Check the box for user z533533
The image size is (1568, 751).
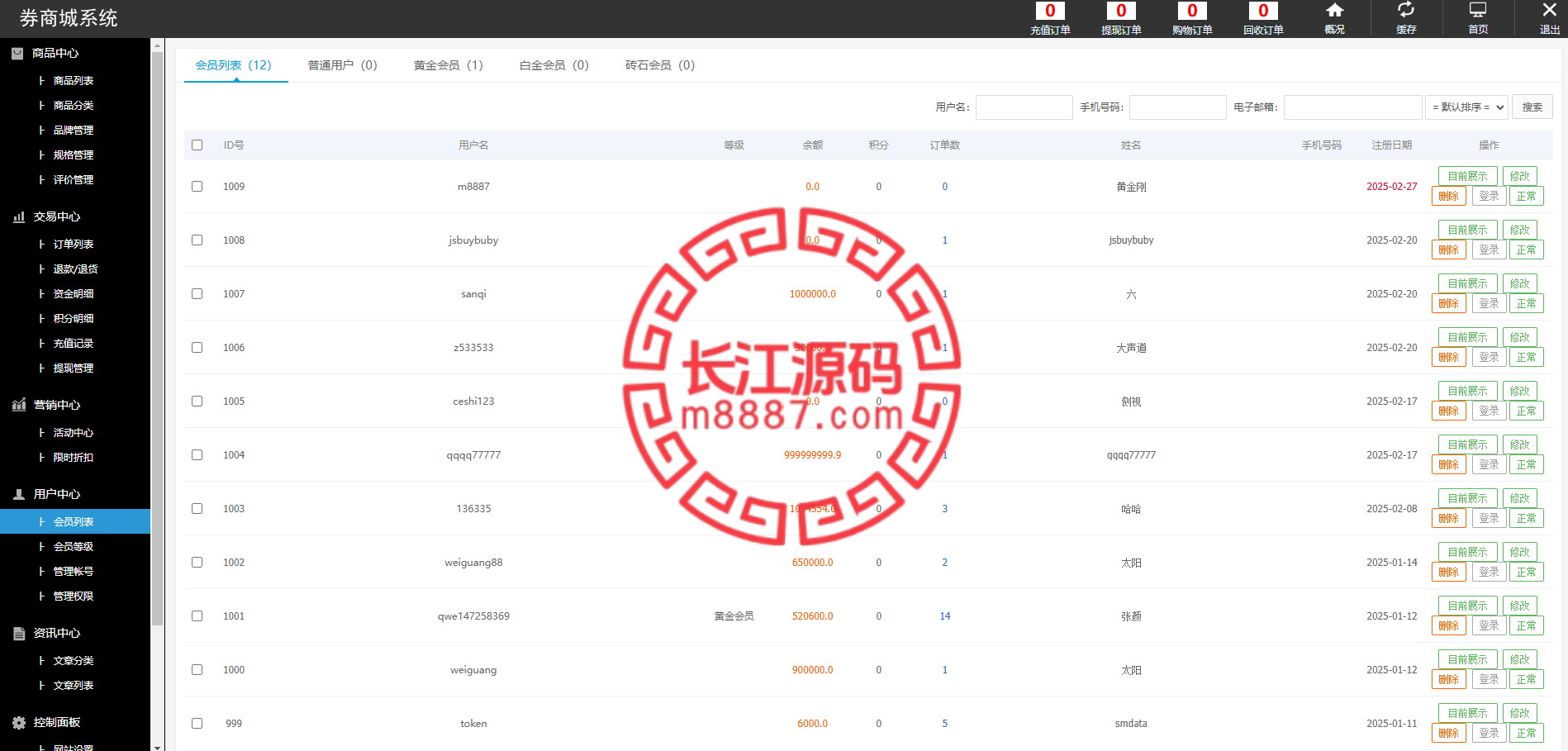tap(197, 347)
